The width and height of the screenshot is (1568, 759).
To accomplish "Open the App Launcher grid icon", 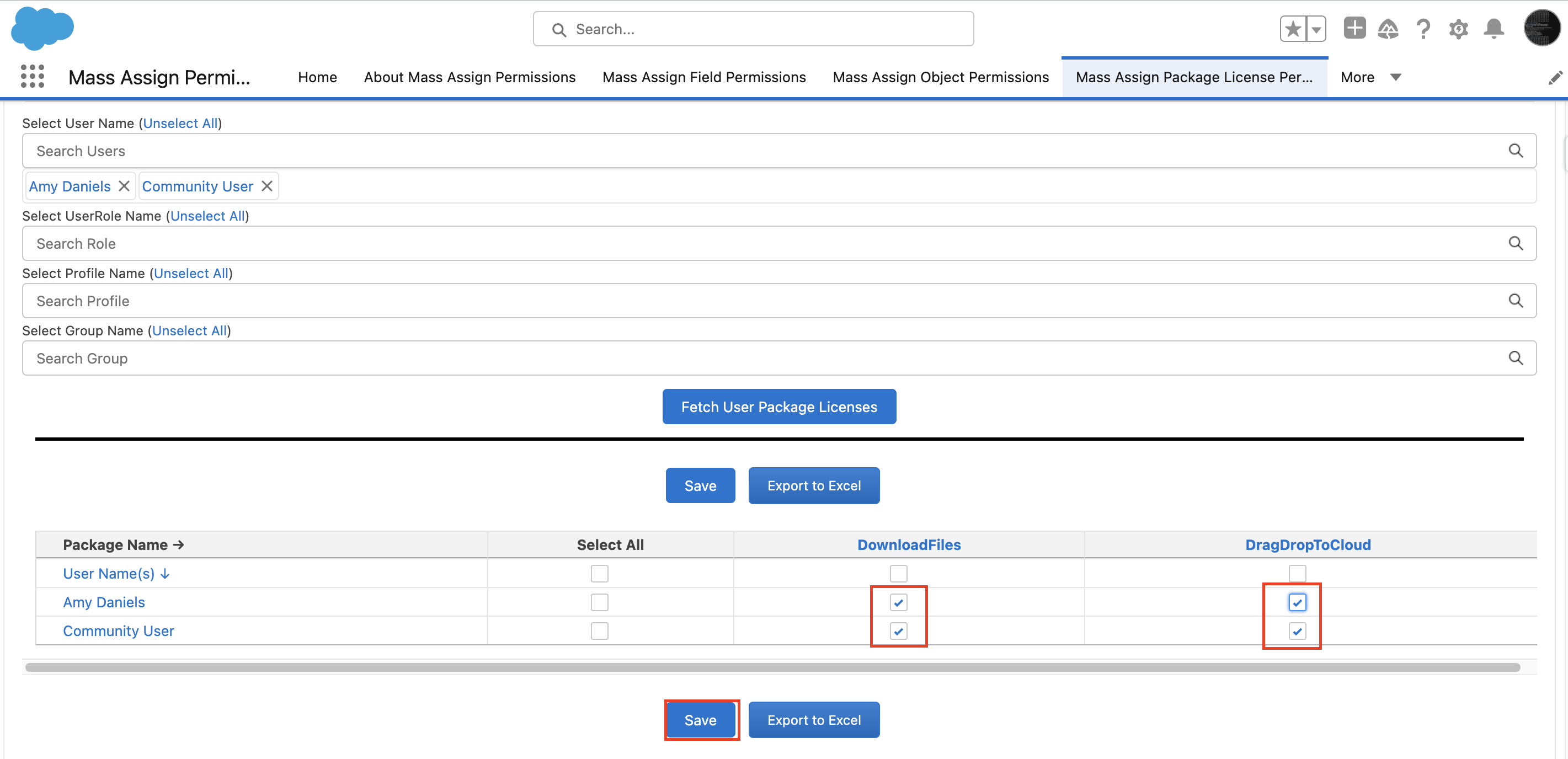I will [32, 77].
